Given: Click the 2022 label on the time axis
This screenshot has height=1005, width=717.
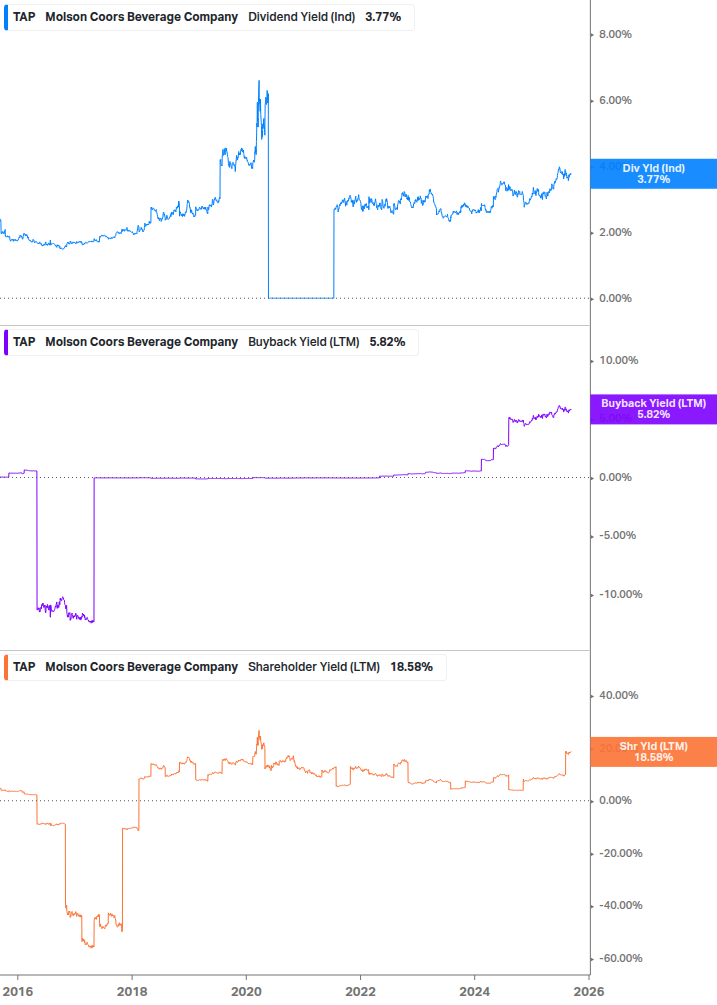Looking at the screenshot, I should click(x=360, y=992).
